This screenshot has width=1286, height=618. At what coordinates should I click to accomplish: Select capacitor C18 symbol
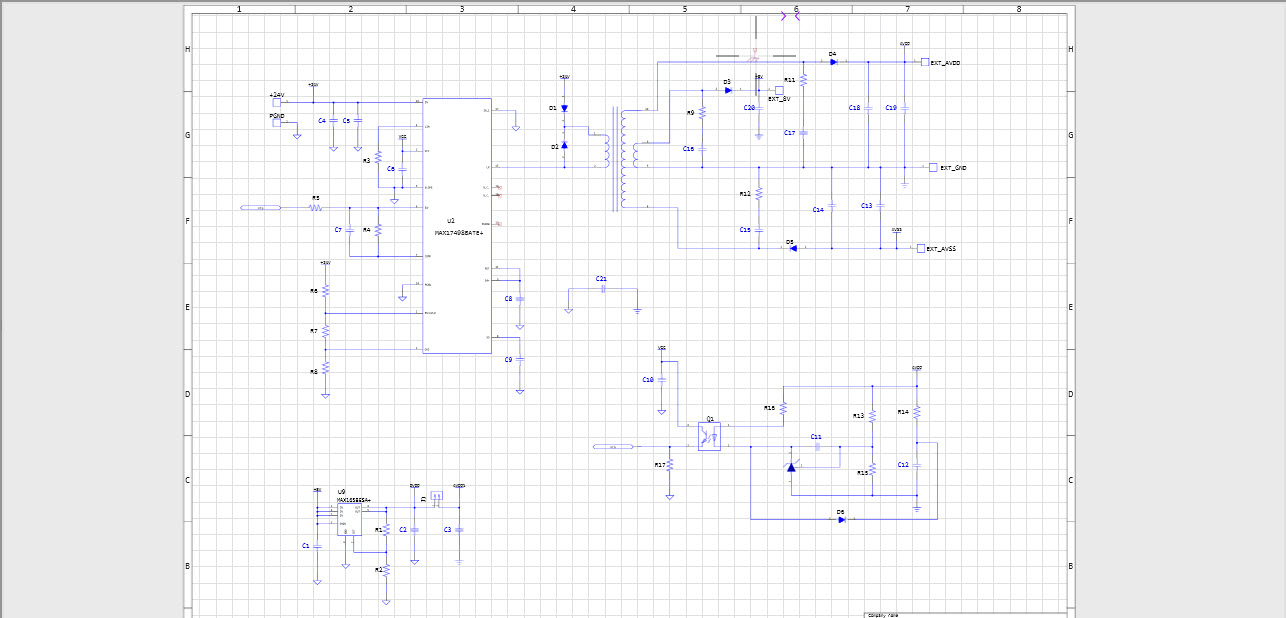(868, 107)
